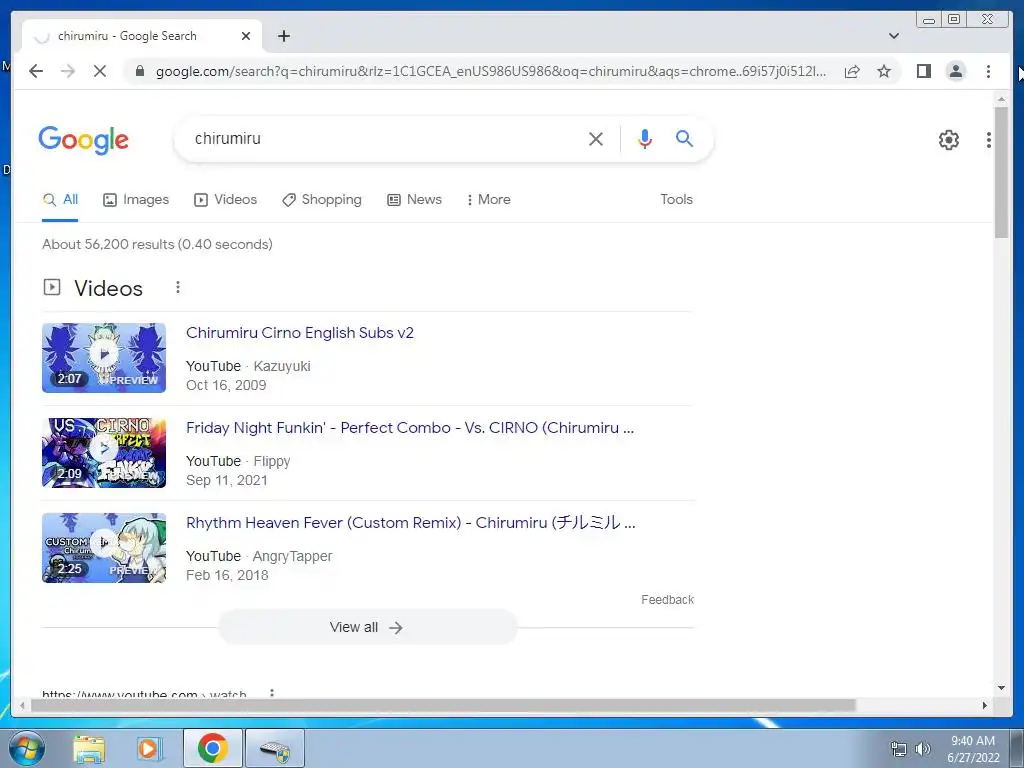Open the keyboard utility taskbar item

(274, 748)
